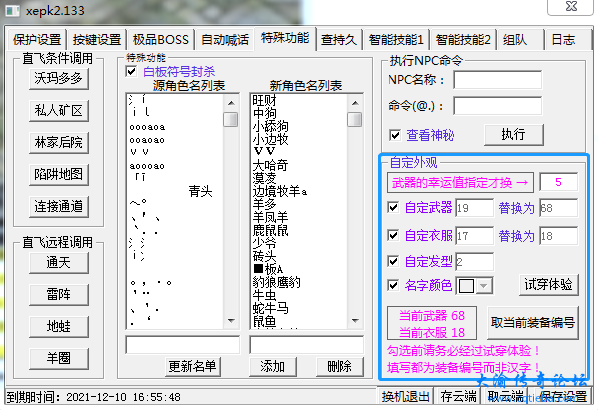
Task: Toggle the 自定武器 checkbox
Action: [393, 207]
